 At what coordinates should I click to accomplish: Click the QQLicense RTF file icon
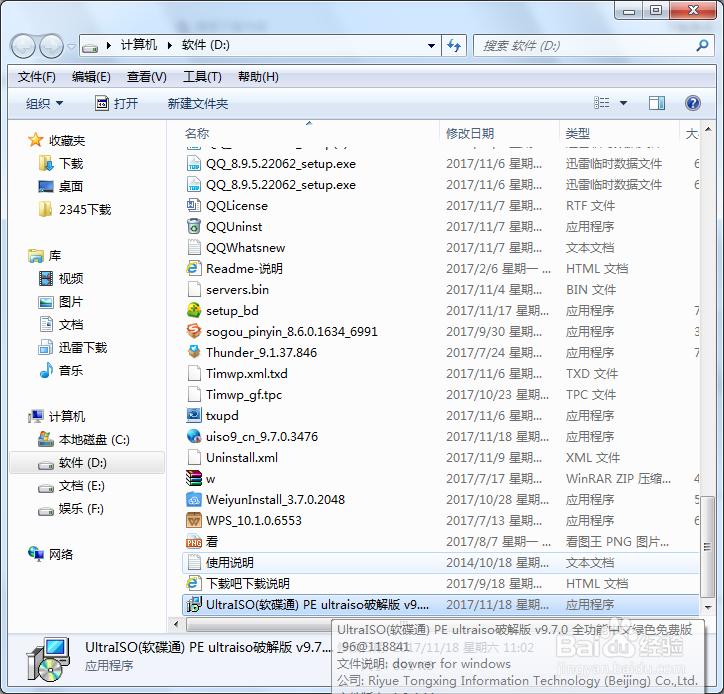coord(193,205)
